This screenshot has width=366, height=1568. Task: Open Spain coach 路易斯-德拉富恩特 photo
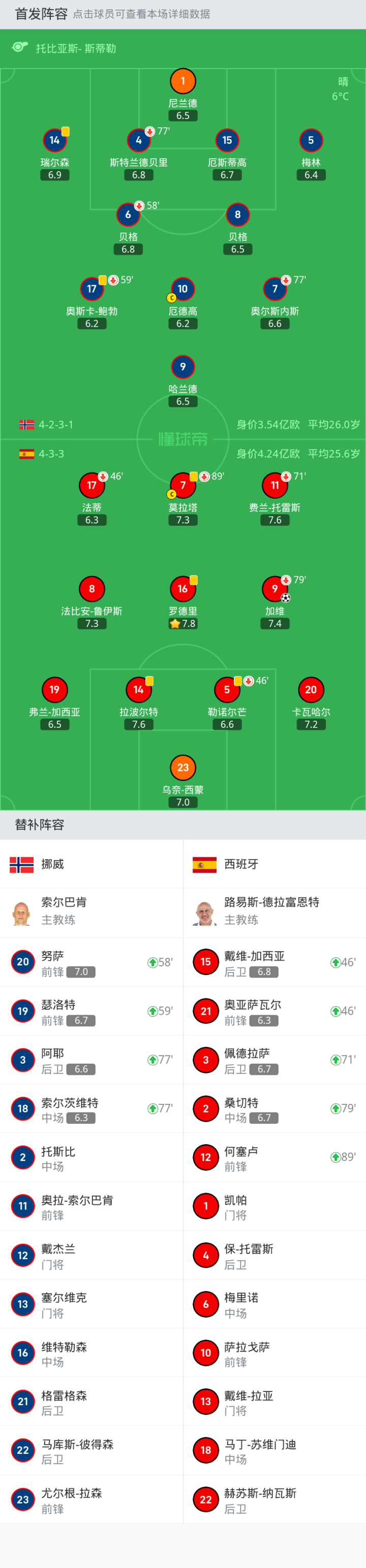[x=205, y=913]
